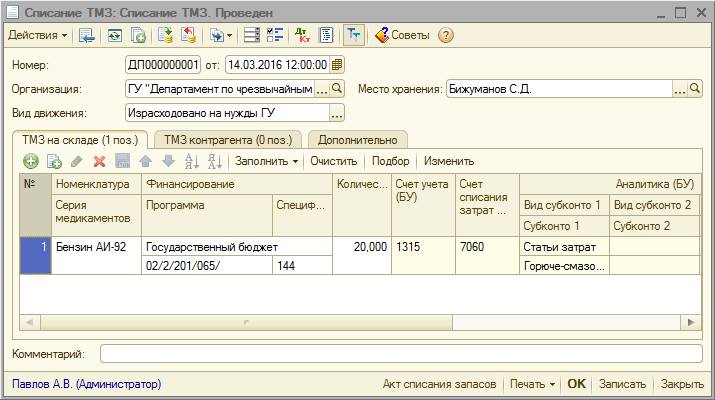This screenshot has height=400, width=715.
Task: Click the Записать button
Action: pyautogui.click(x=623, y=384)
